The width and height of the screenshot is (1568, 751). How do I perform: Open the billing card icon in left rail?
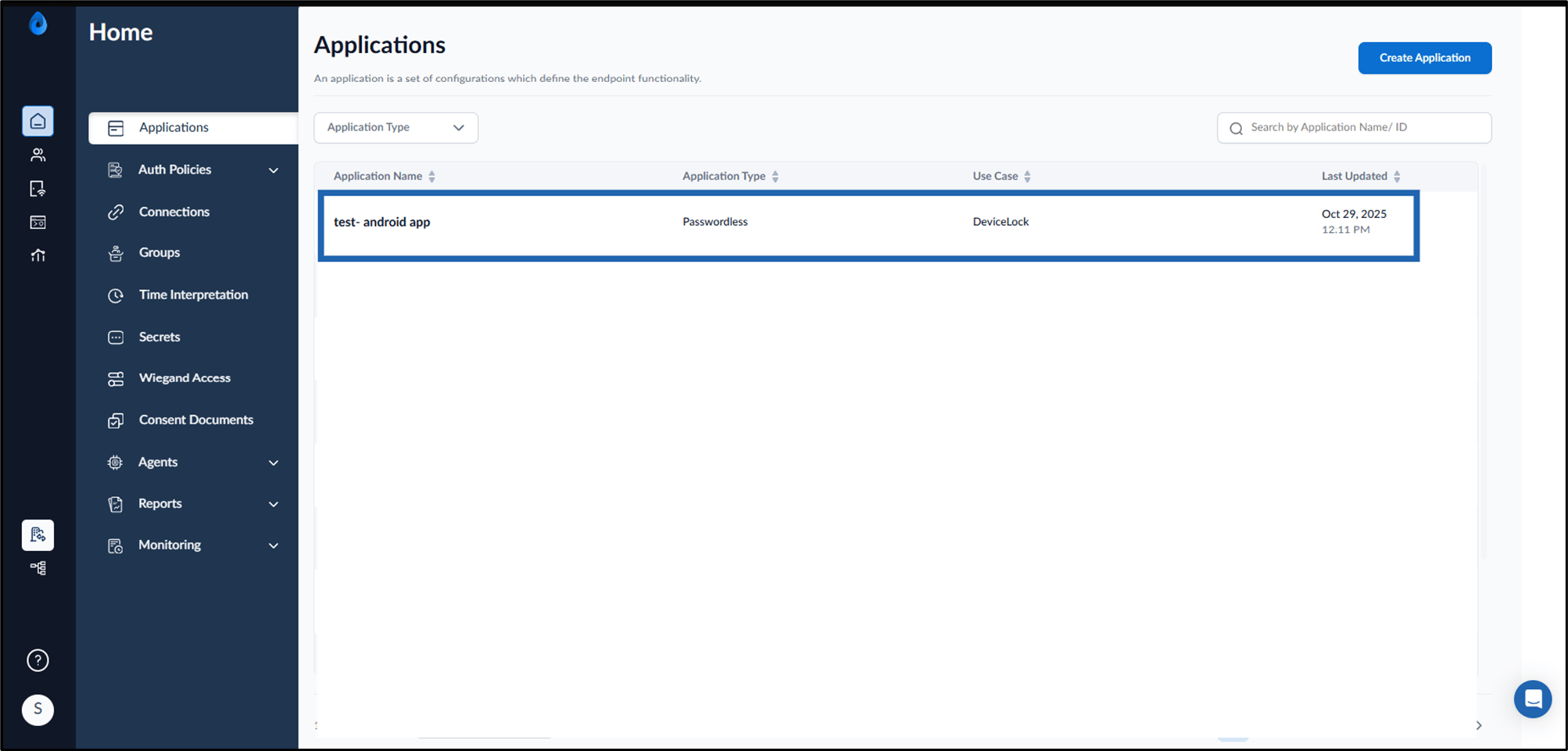tap(38, 223)
